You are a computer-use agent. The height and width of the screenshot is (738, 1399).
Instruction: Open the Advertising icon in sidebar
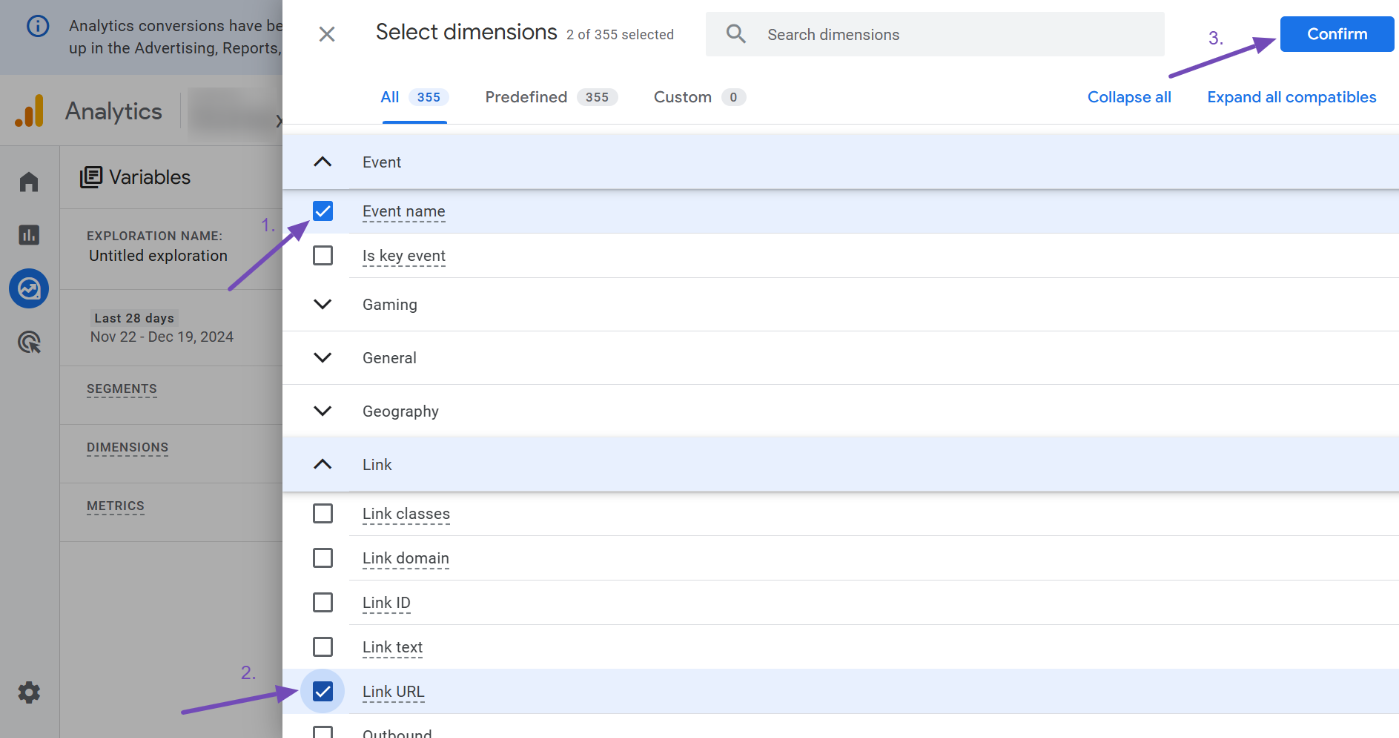click(x=29, y=343)
